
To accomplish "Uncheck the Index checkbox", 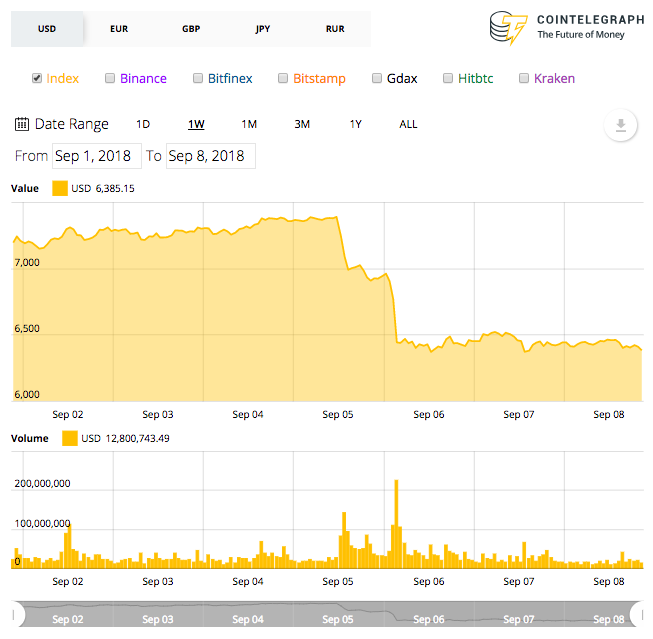I will click(37, 78).
